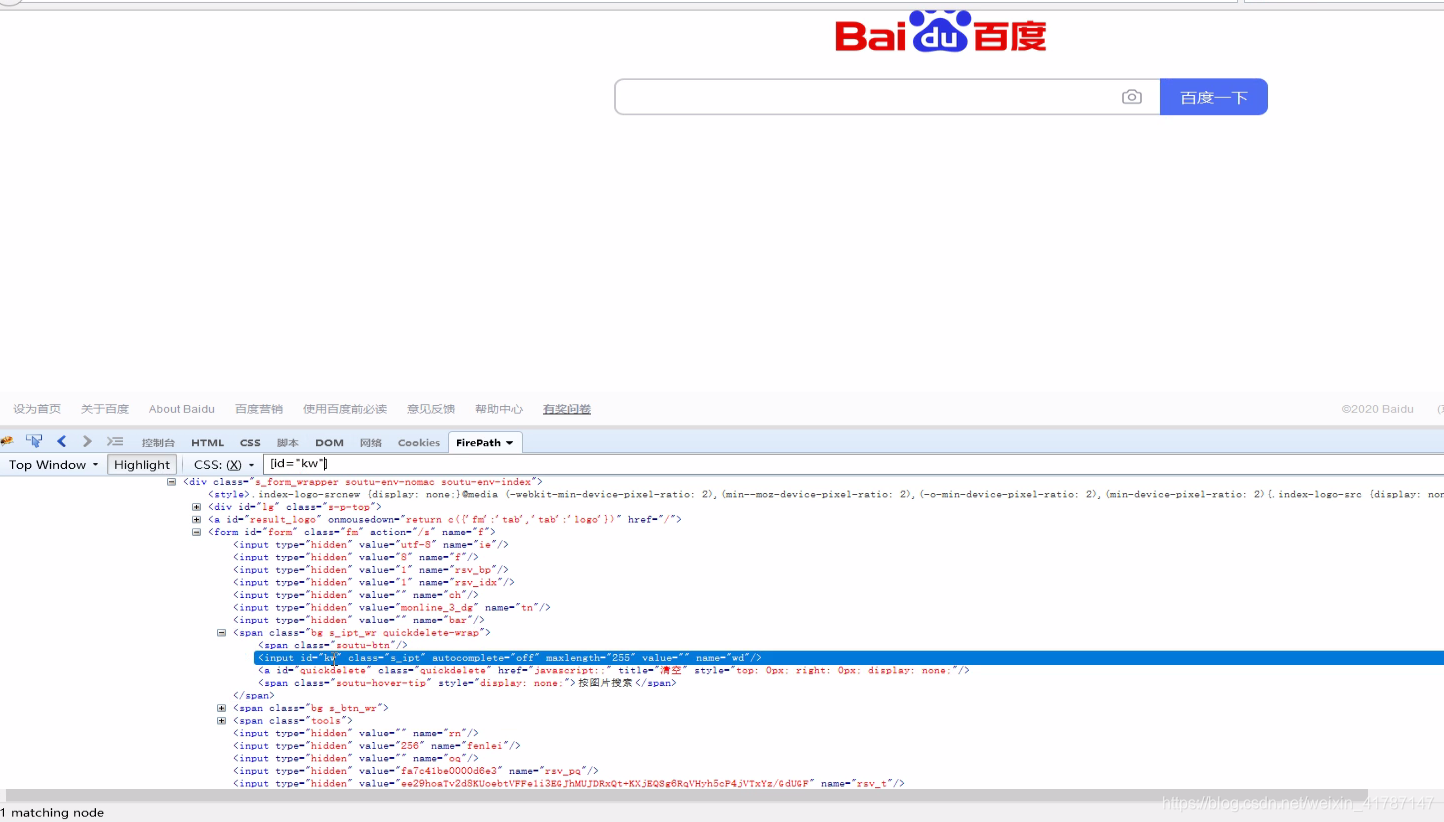Select the hidden input name="ie" row

(371, 545)
